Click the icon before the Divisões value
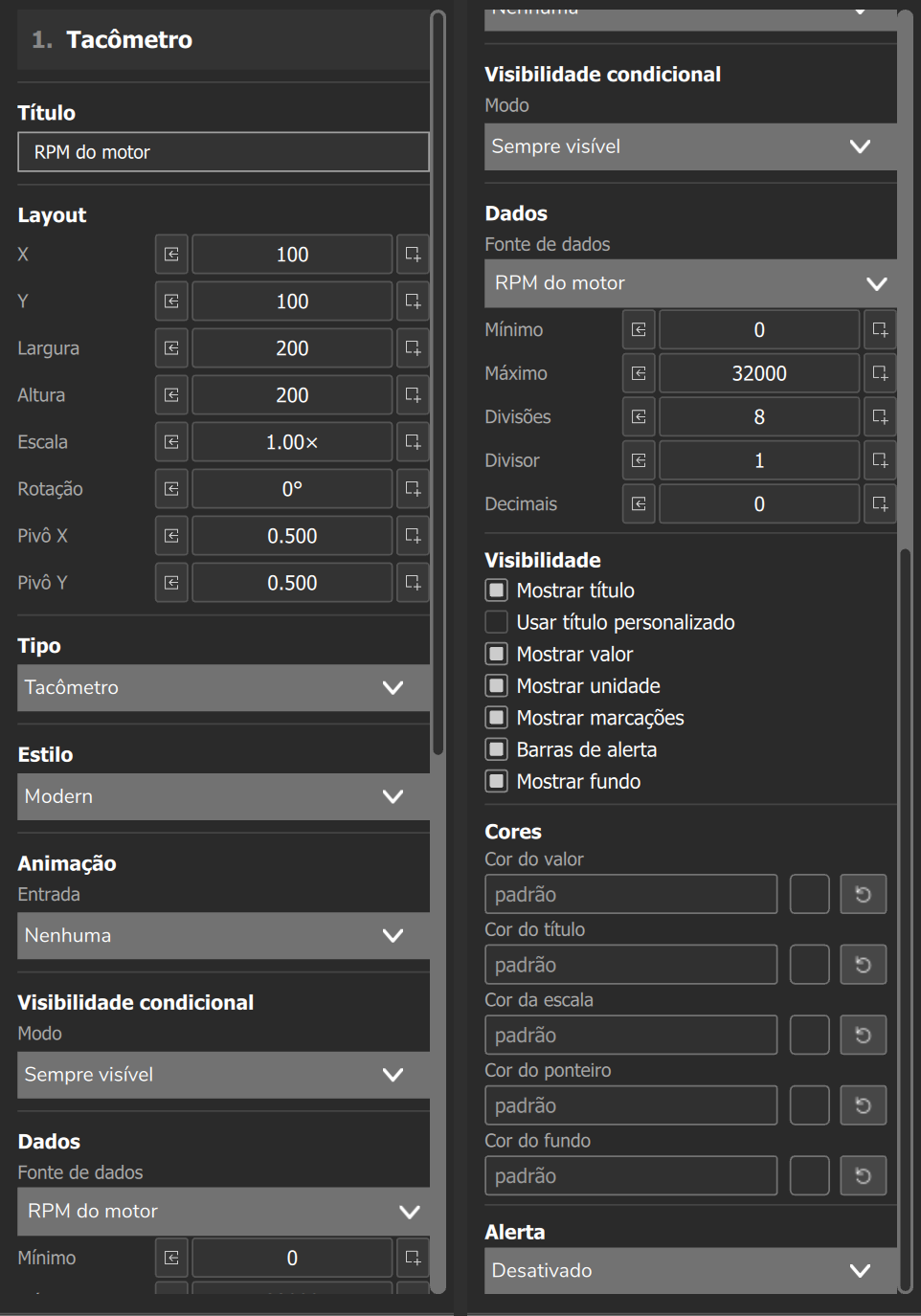The width and height of the screenshot is (921, 1316). [x=639, y=417]
